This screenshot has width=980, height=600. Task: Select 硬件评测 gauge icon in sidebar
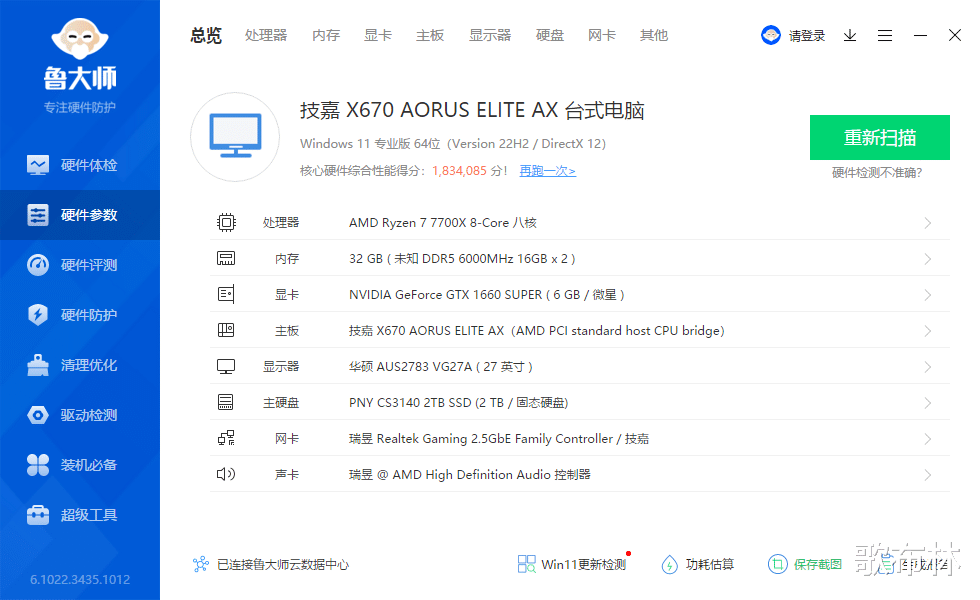[38, 265]
